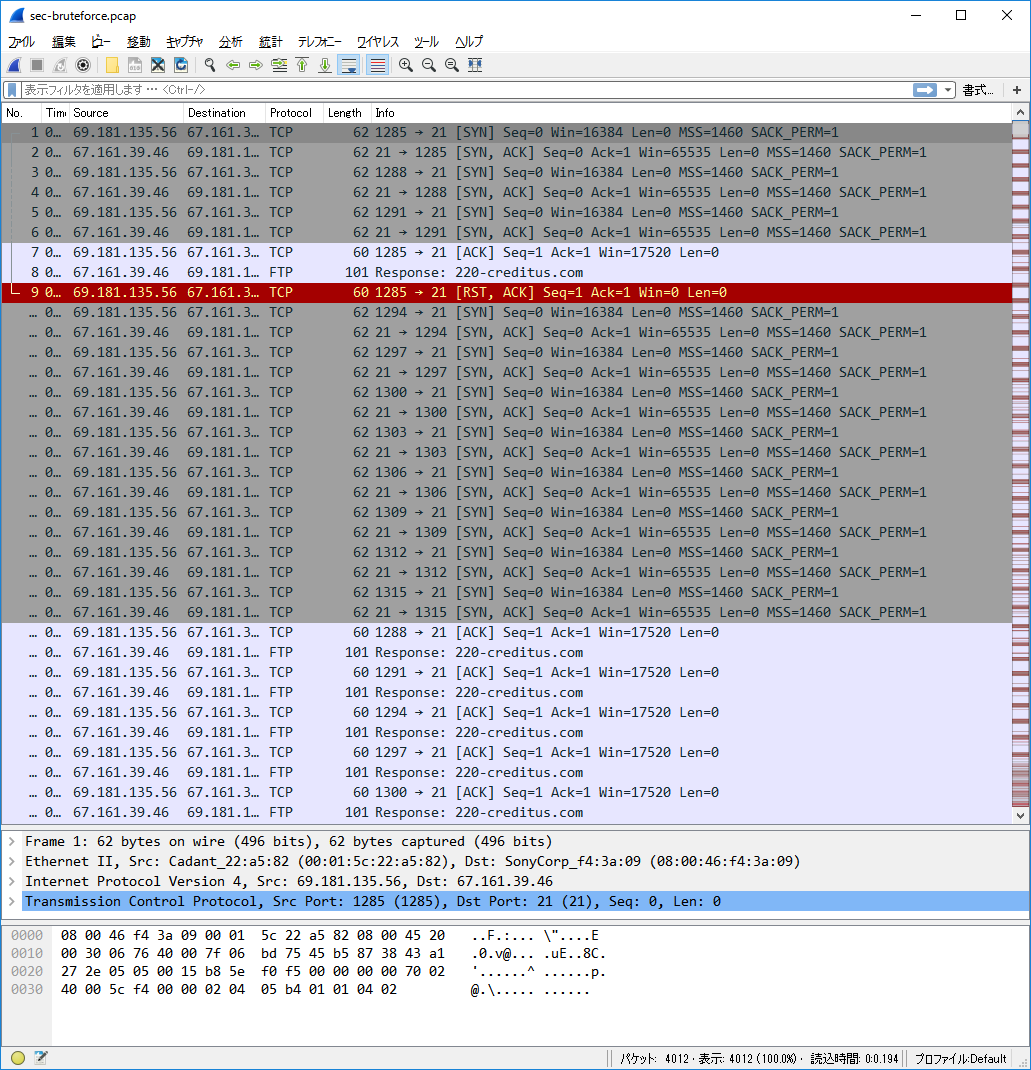Image resolution: width=1031 pixels, height=1070 pixels.
Task: Toggle auto-scroll during live capture
Action: click(349, 65)
